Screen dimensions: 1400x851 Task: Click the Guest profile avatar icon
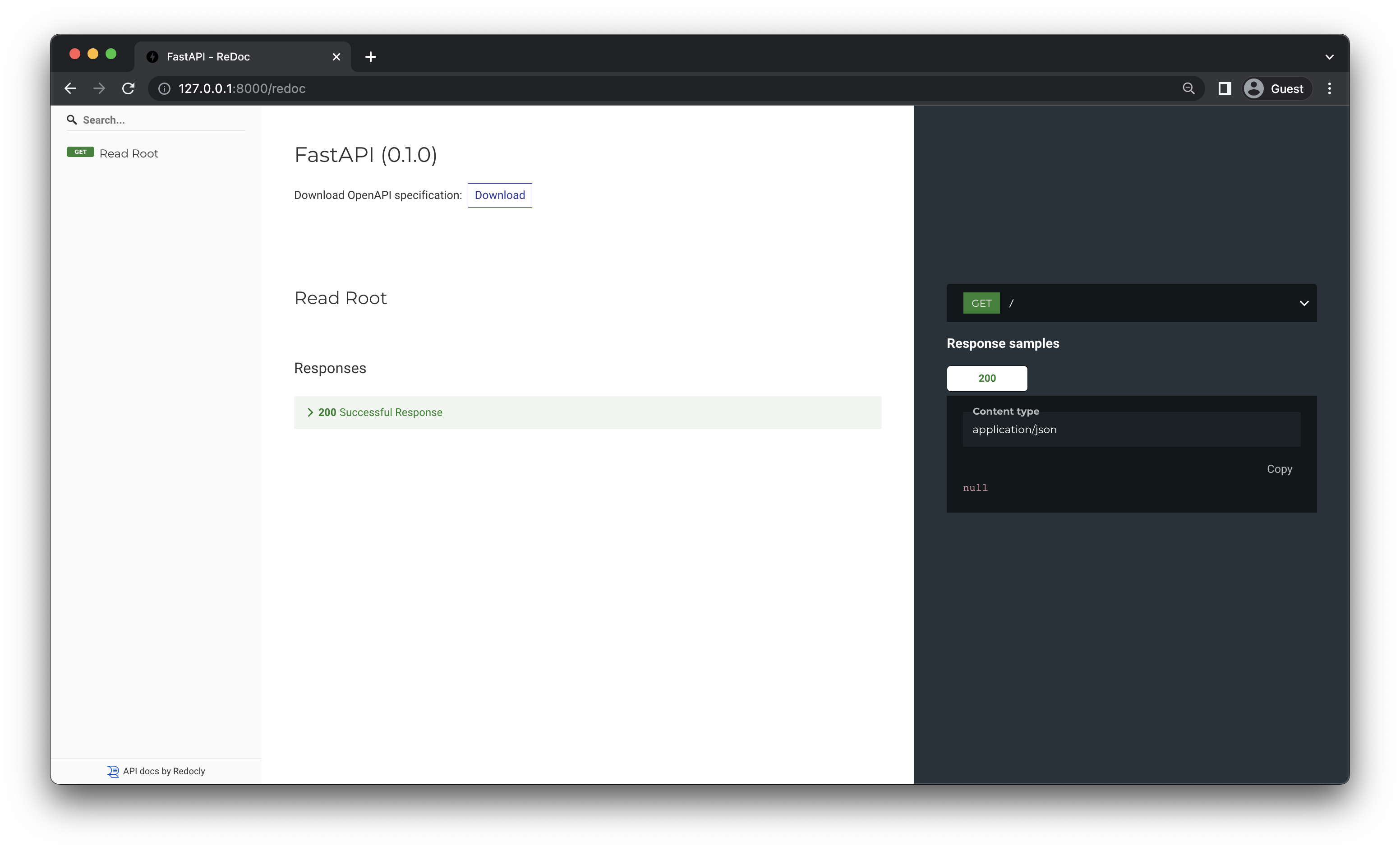click(x=1254, y=89)
